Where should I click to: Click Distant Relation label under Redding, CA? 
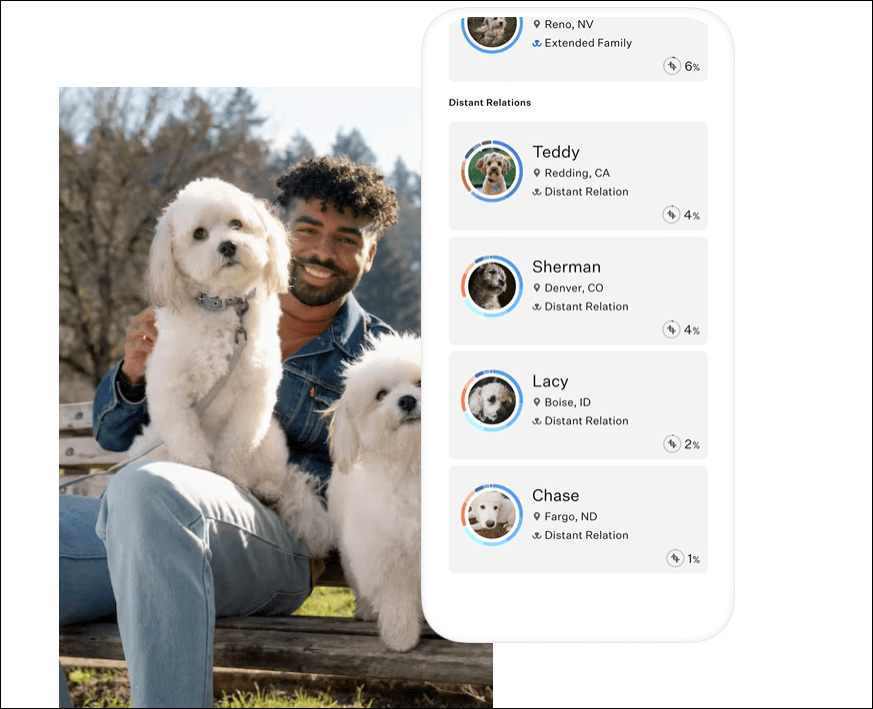[x=586, y=192]
